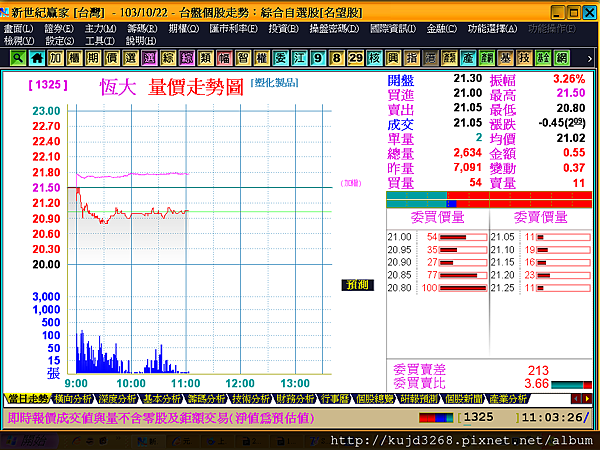Select the 指 toolbar icon
Screen dimensions: 600x450
point(412,58)
